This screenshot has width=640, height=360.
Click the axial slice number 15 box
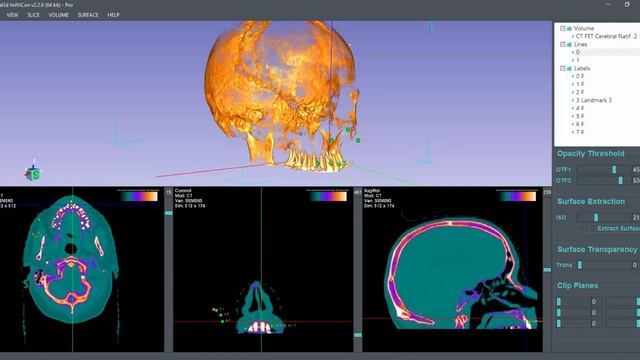(169, 192)
